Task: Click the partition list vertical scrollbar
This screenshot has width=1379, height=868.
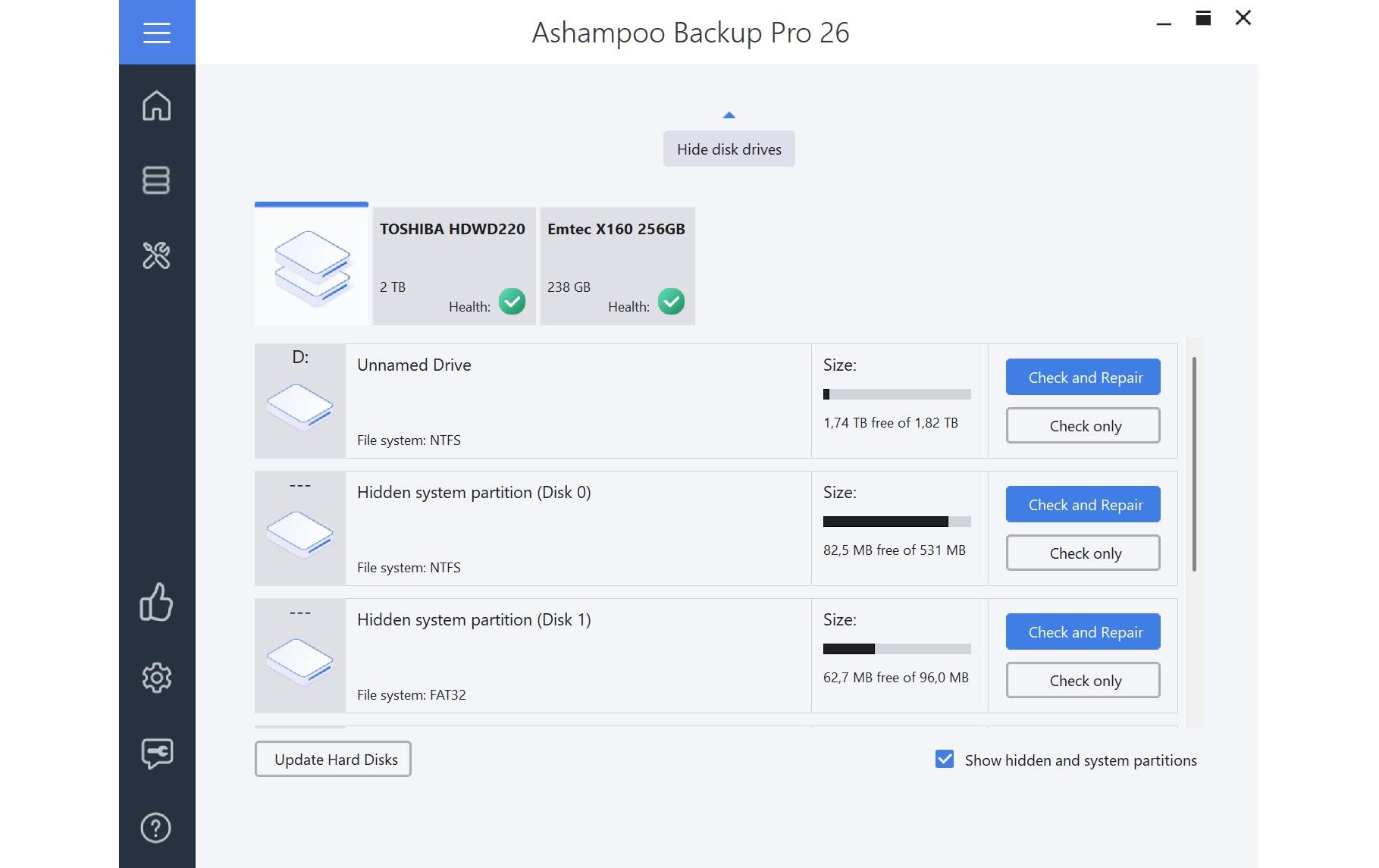Action: [x=1194, y=464]
